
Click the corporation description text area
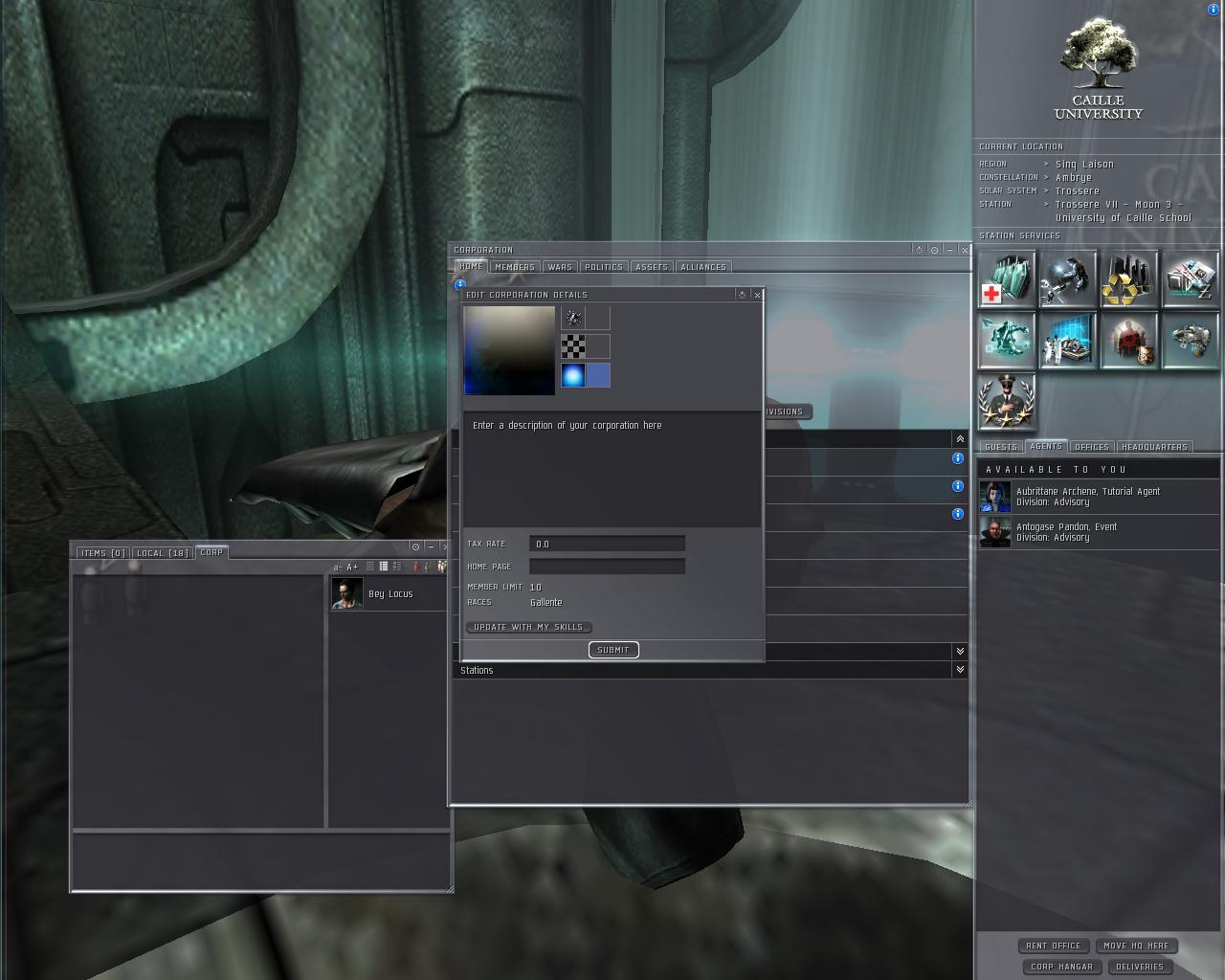612,470
